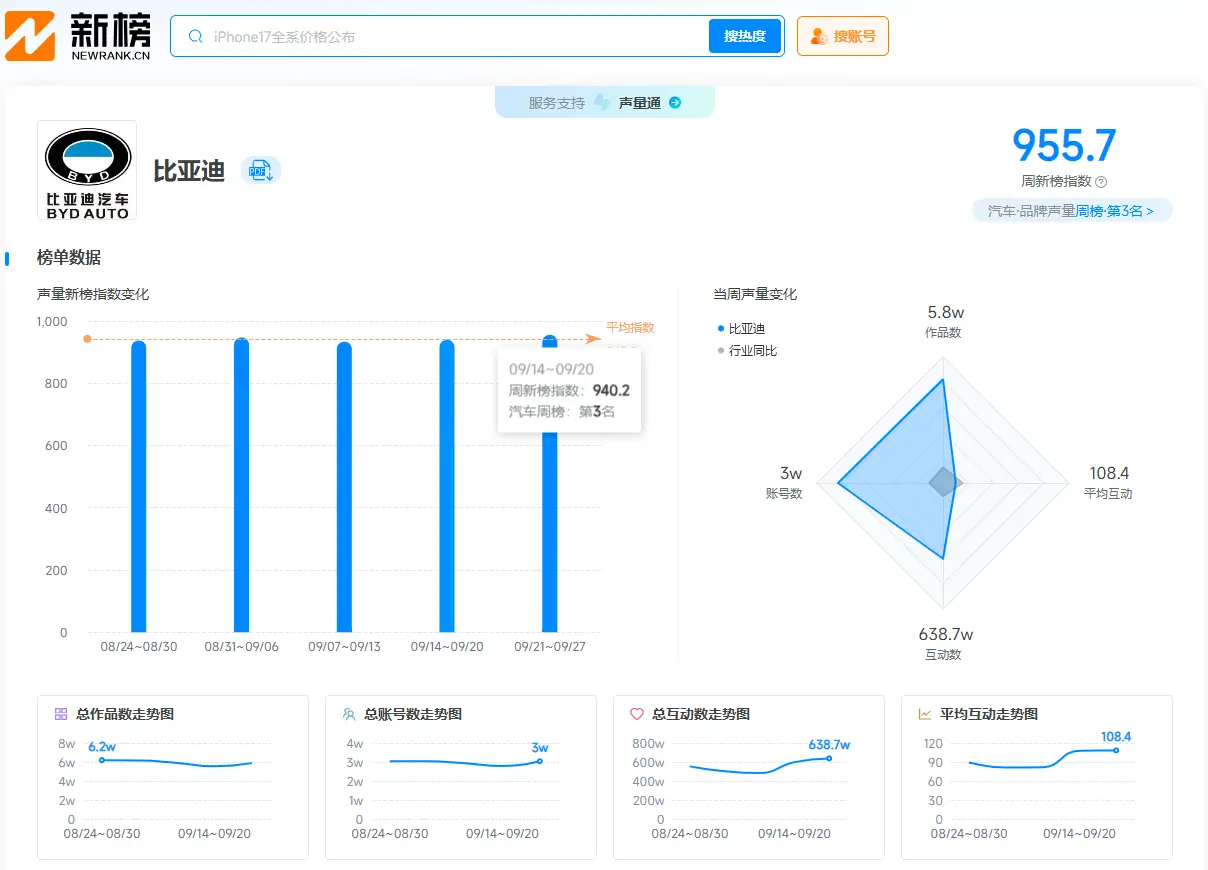Click the 总互动数走势图 card title

(x=701, y=714)
